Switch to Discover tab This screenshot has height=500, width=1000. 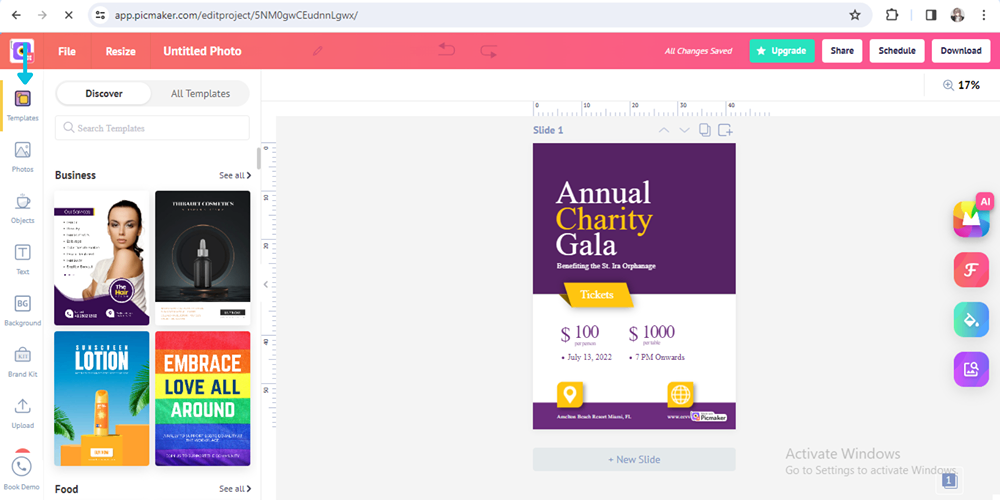coord(104,94)
